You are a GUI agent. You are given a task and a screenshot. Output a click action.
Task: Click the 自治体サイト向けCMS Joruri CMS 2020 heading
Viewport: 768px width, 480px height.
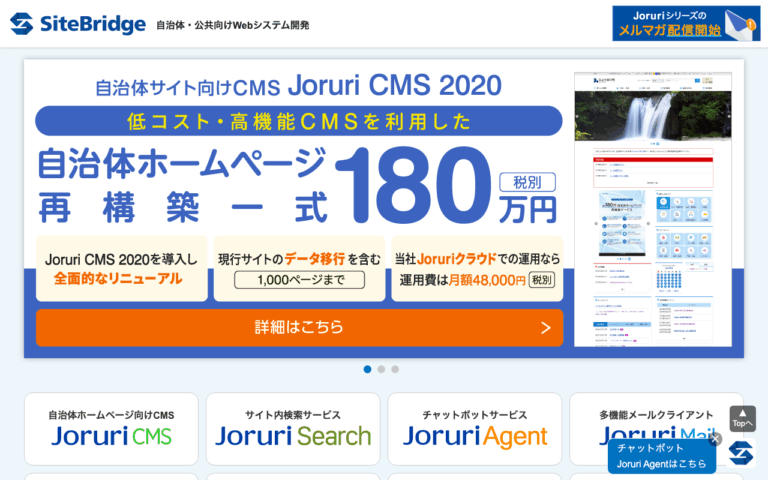pyautogui.click(x=298, y=86)
